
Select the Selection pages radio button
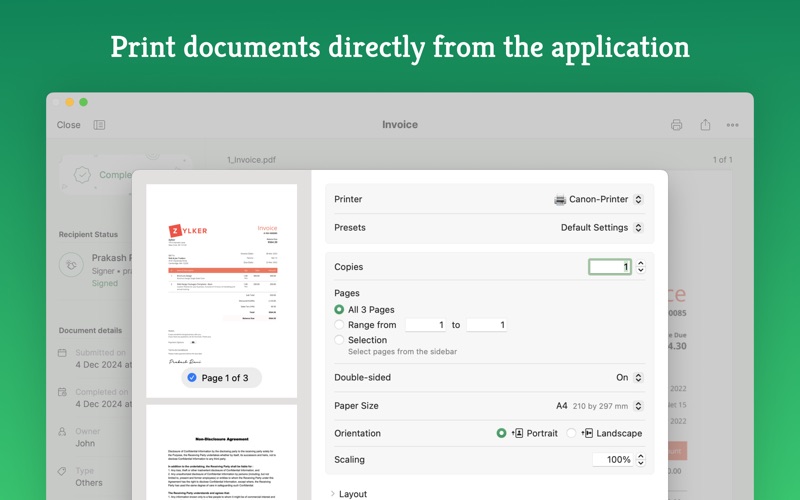(340, 340)
